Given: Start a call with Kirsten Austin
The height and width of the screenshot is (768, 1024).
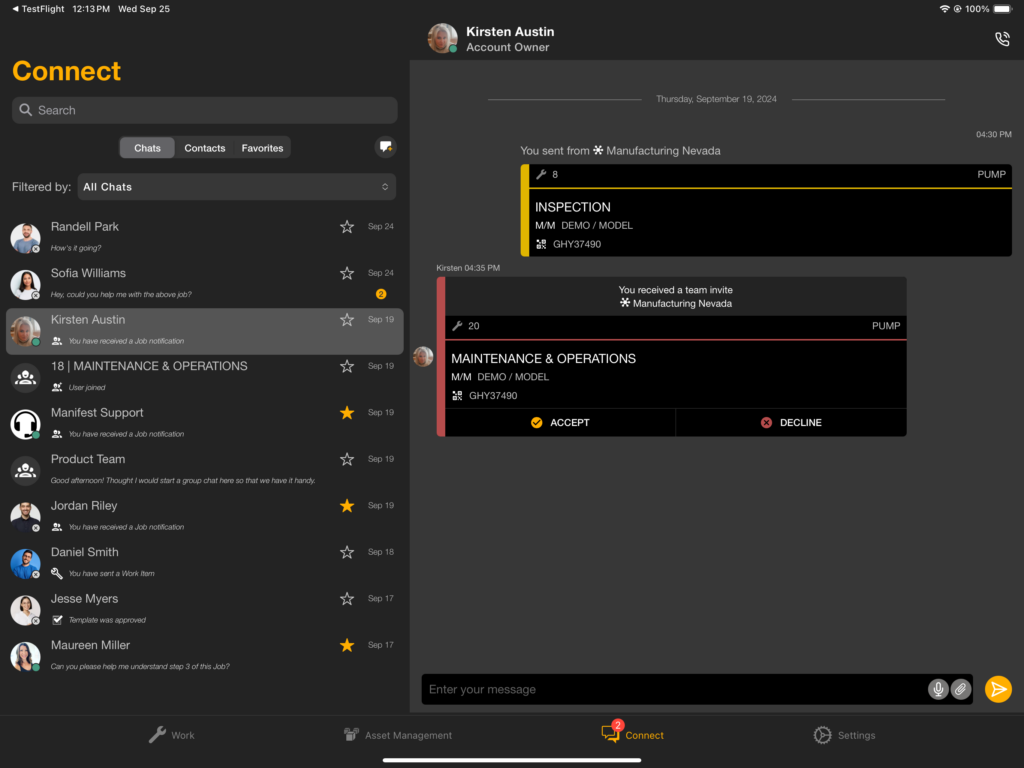Looking at the screenshot, I should tap(1002, 39).
